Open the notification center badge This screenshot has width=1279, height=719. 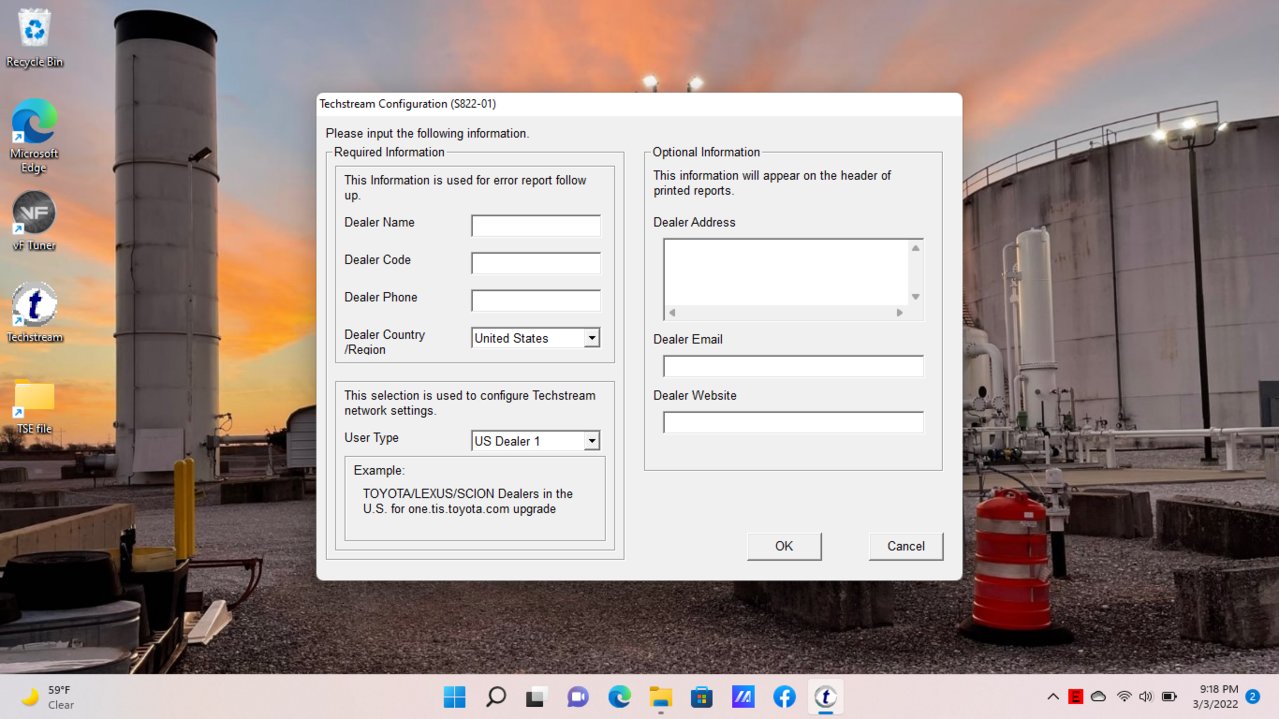click(x=1253, y=696)
